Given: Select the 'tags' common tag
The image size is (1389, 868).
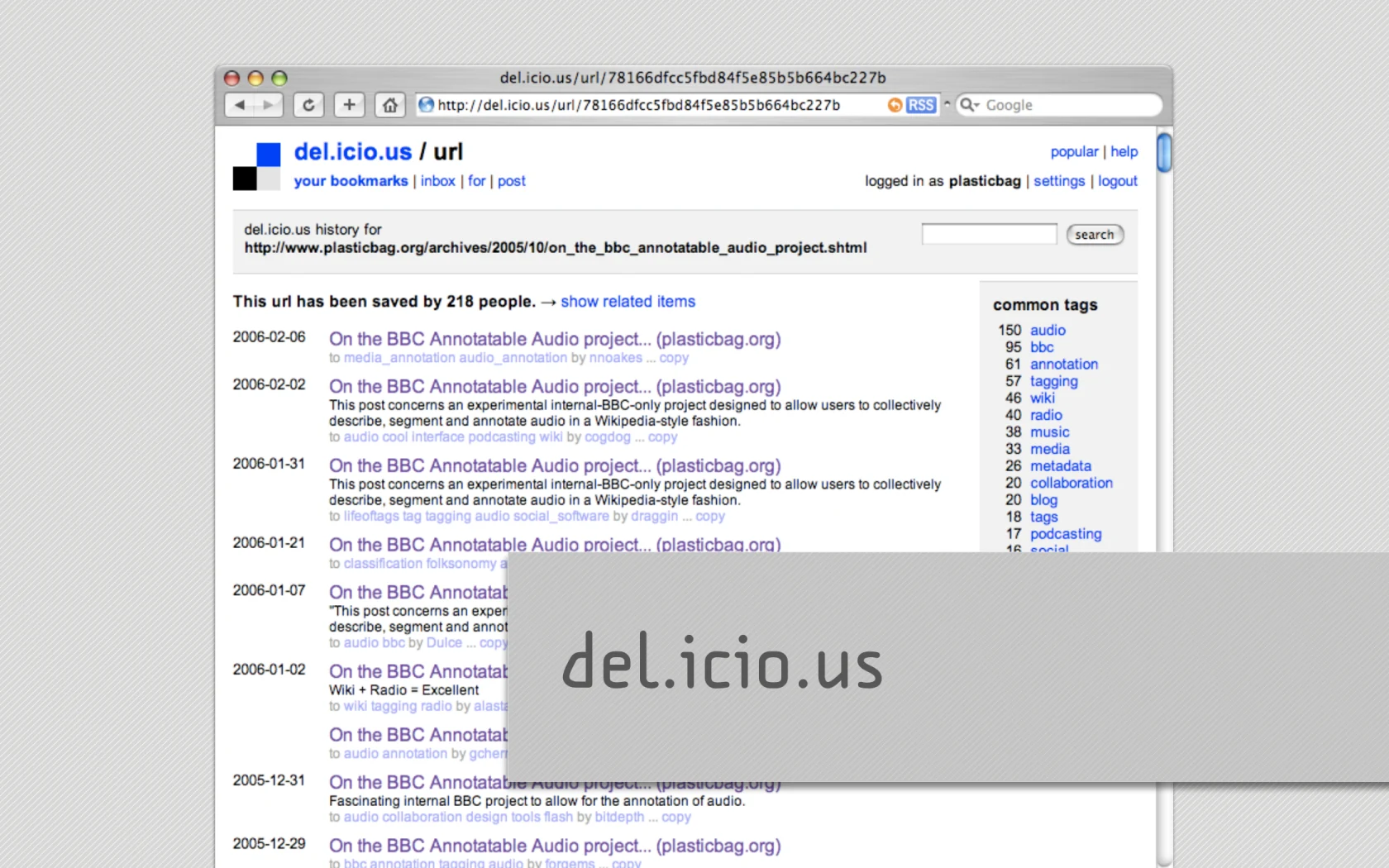Looking at the screenshot, I should click(1044, 517).
